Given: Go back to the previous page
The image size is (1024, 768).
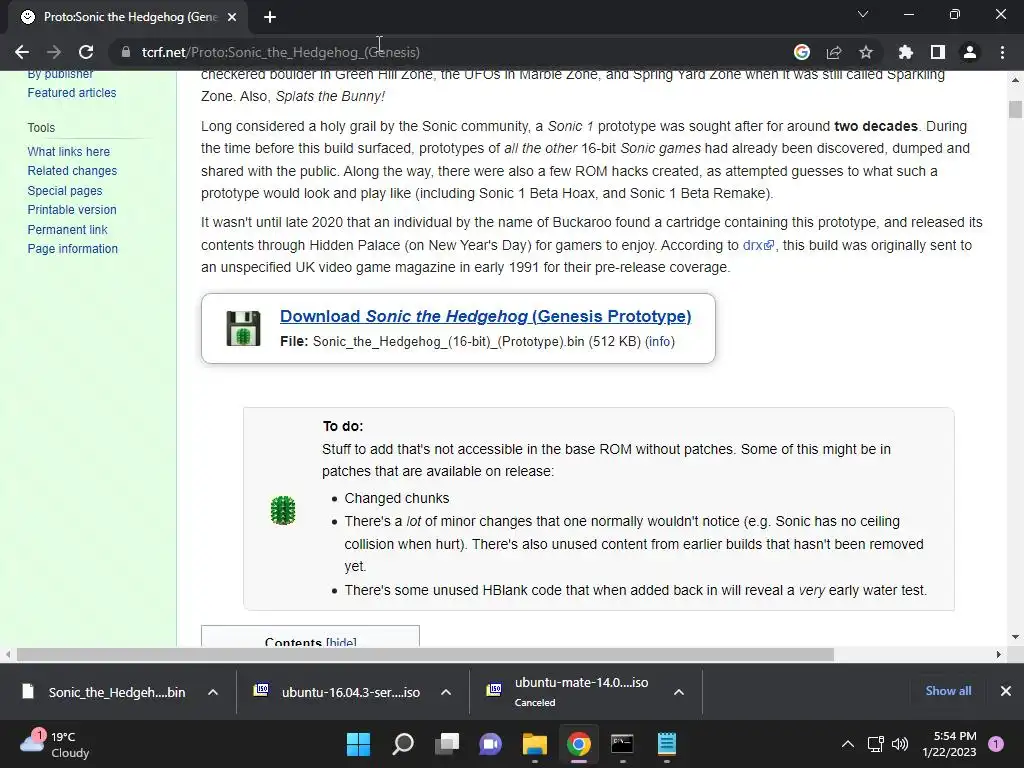Looking at the screenshot, I should click(x=22, y=52).
